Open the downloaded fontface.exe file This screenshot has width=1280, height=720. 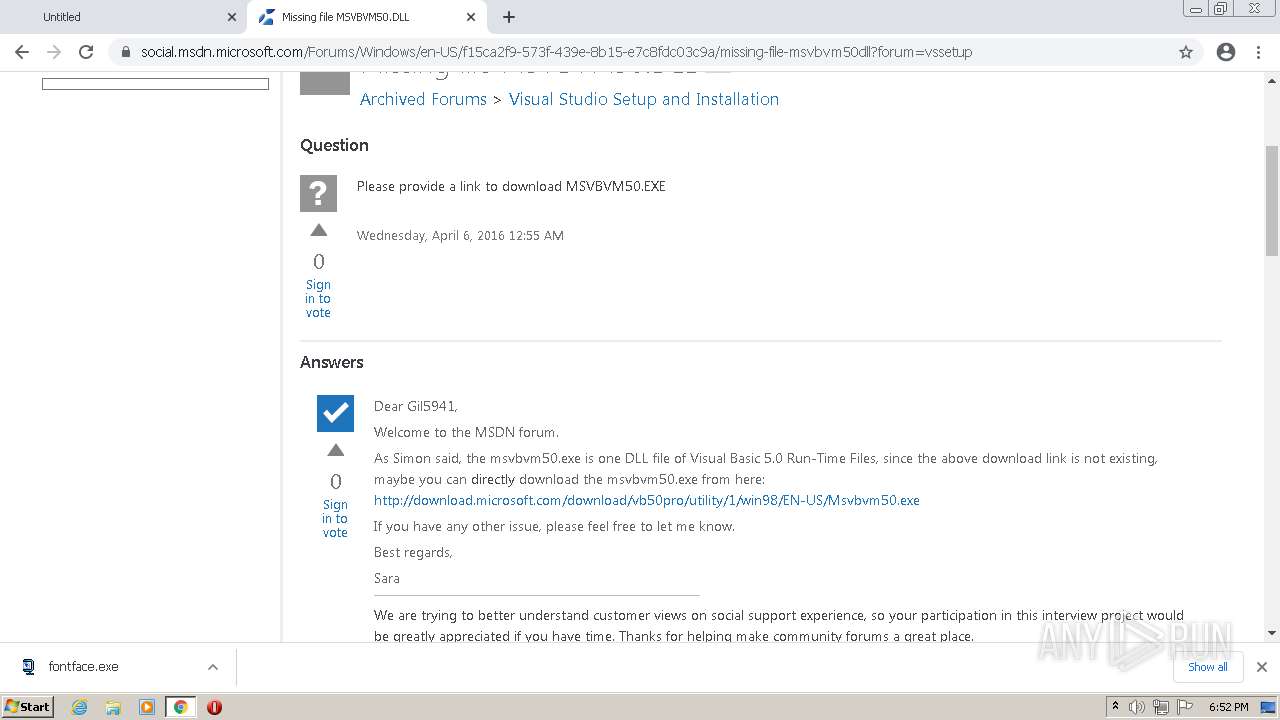click(x=83, y=667)
